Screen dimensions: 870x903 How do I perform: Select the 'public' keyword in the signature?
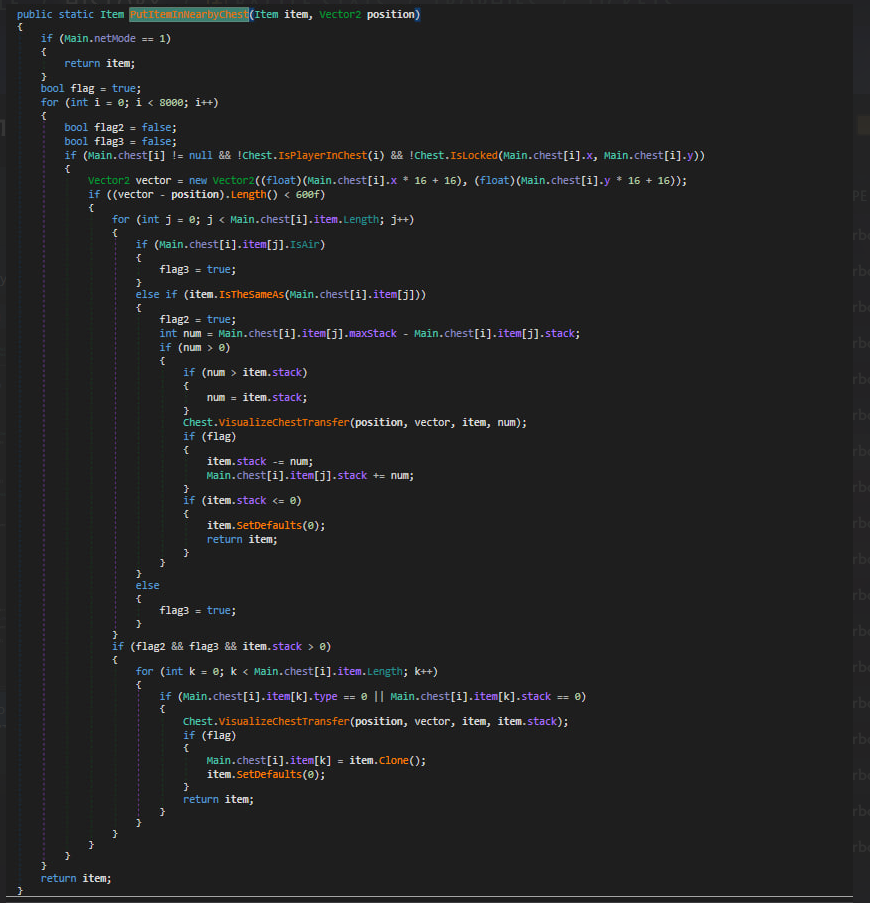[35, 14]
